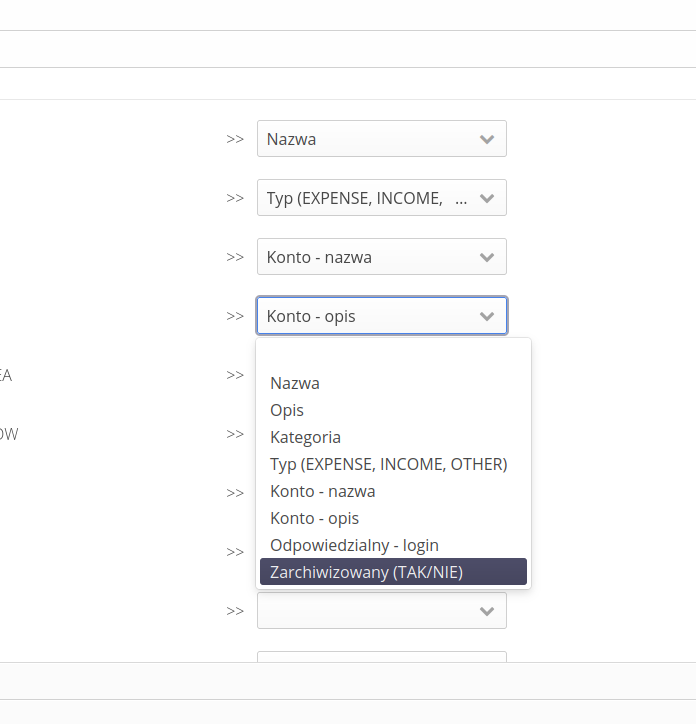Choose the blank option at the top of the list

click(393, 358)
